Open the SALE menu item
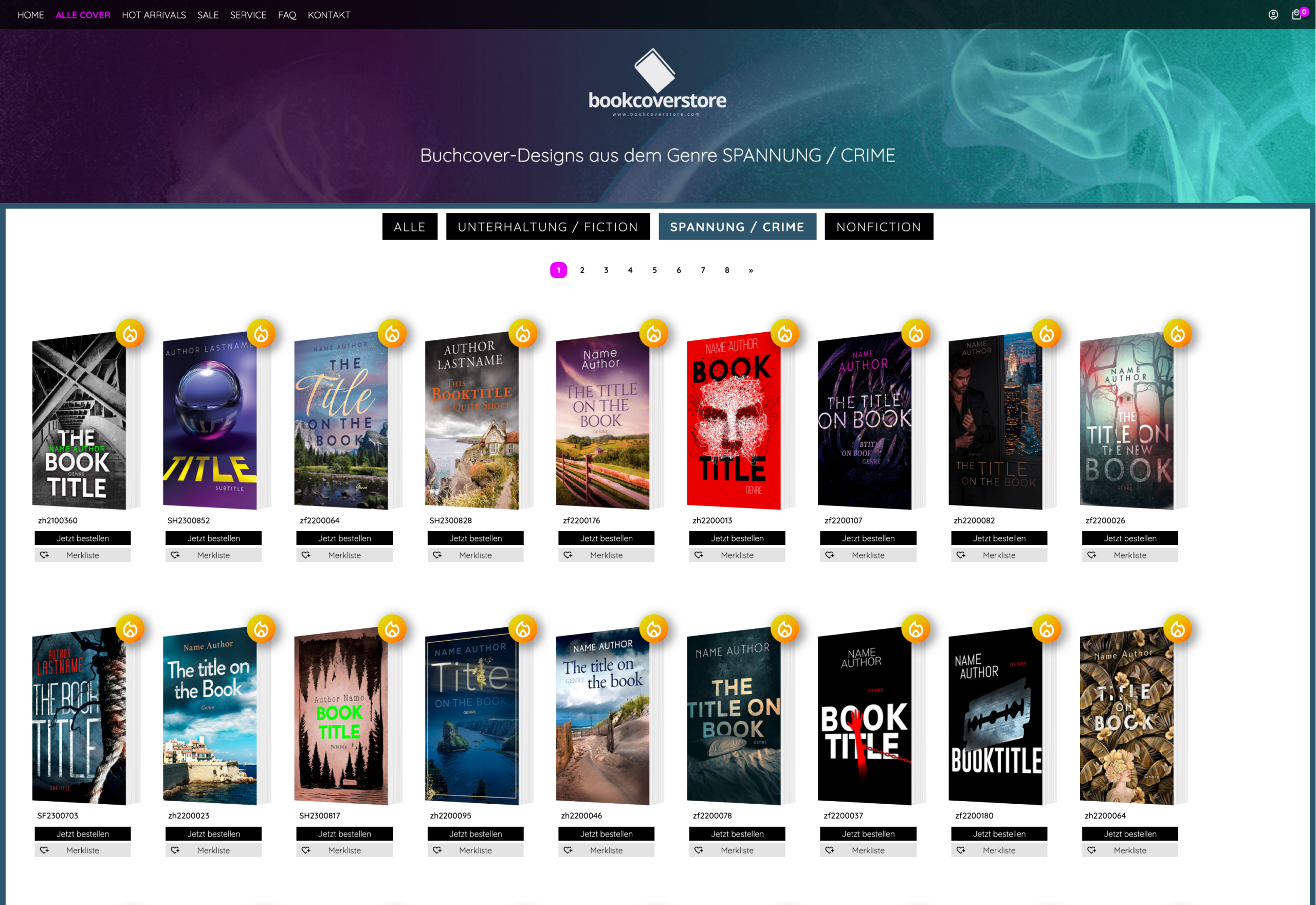The image size is (1316, 905). [x=208, y=15]
